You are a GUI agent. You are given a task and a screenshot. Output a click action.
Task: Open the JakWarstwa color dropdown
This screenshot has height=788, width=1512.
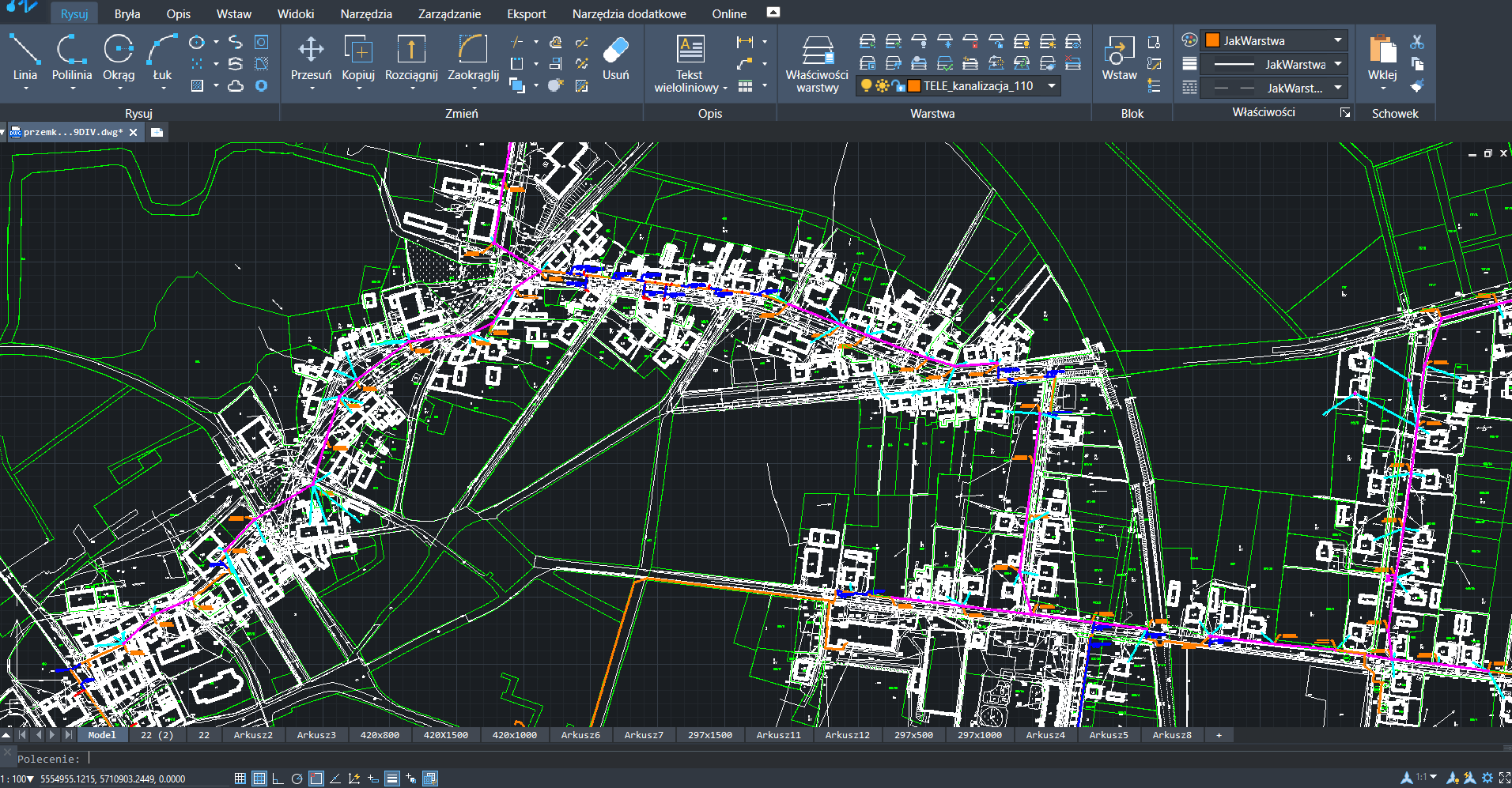click(1337, 40)
